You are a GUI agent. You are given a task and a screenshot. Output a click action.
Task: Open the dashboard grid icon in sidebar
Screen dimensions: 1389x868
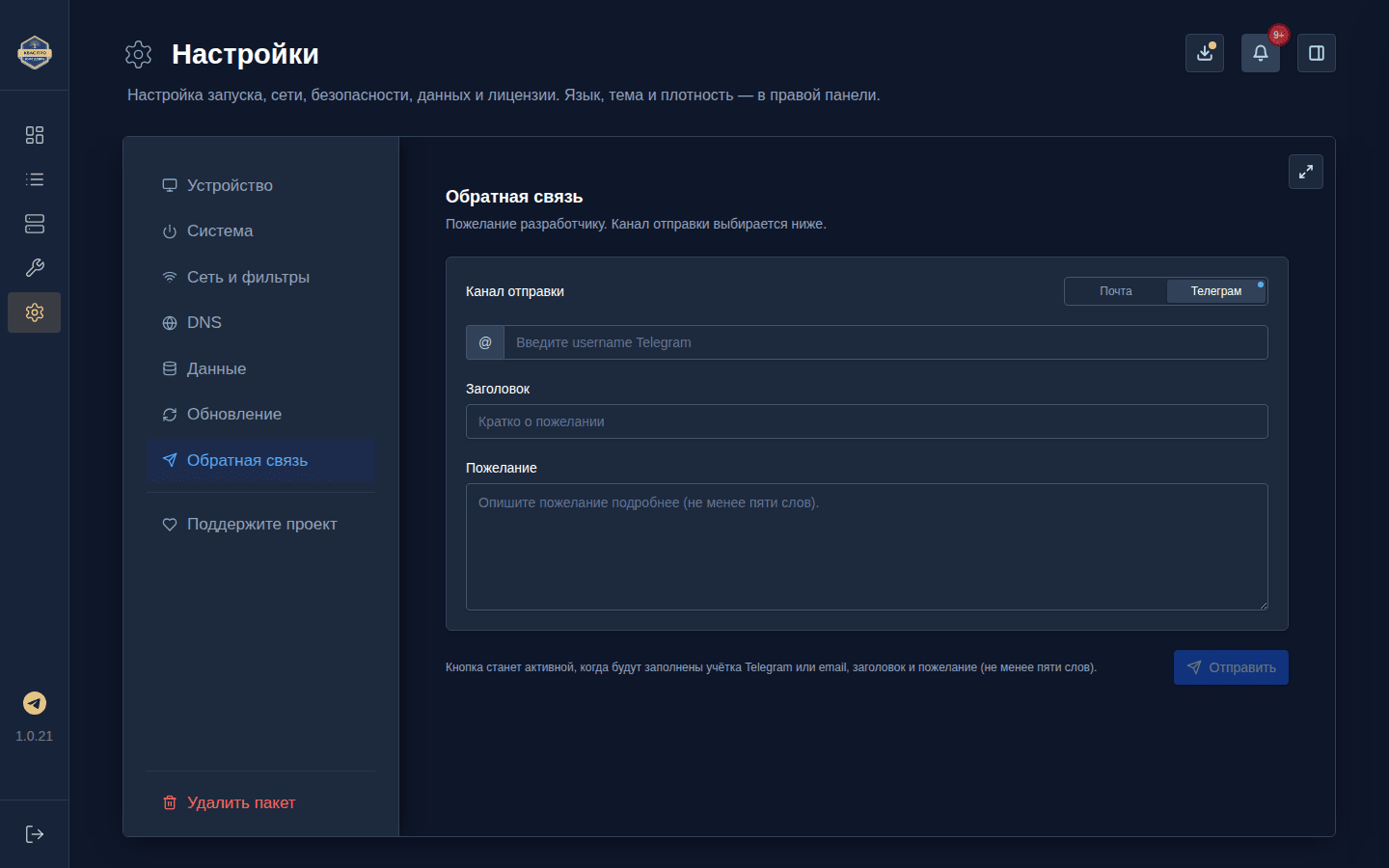(35, 135)
